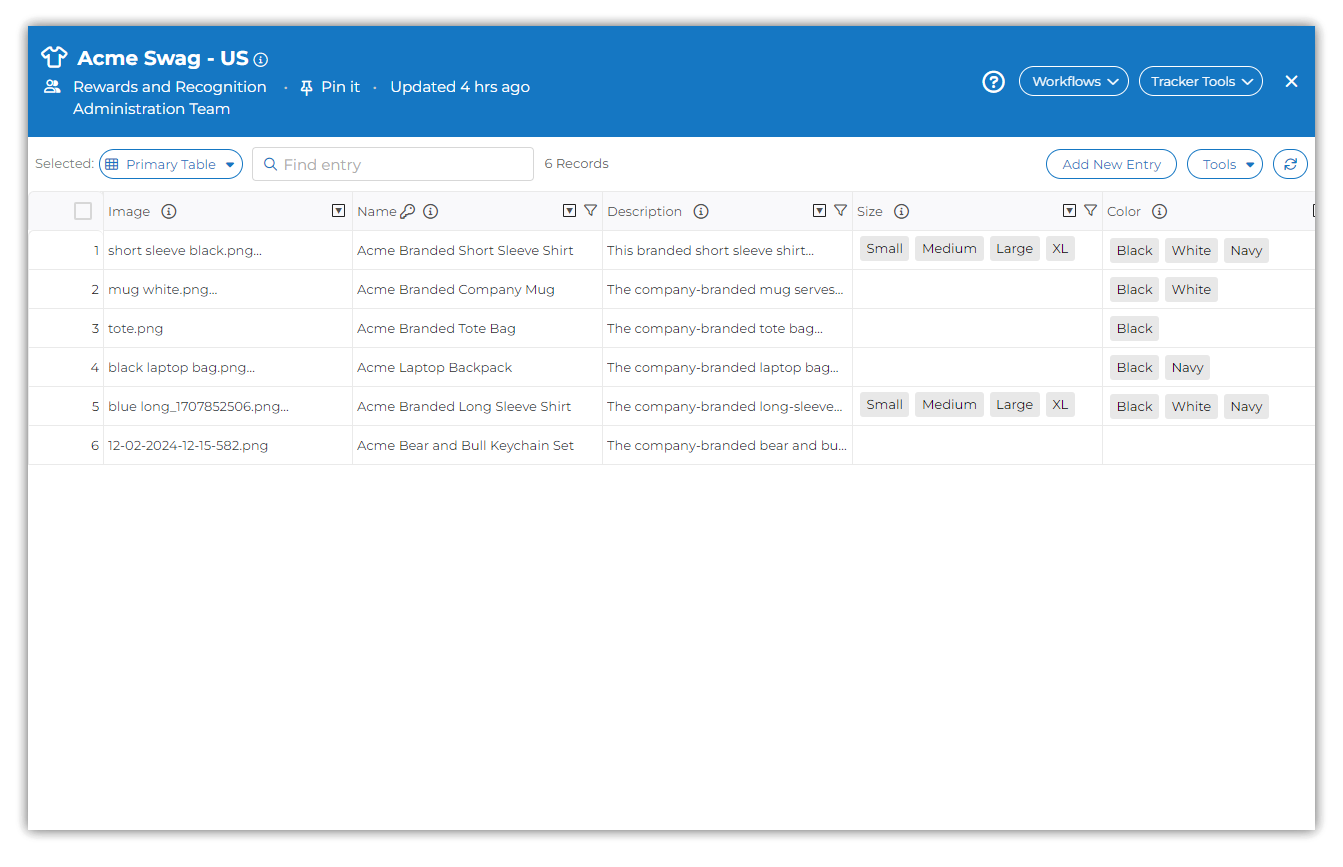Toggle the select all rows checkbox
1343x867 pixels.
83,211
